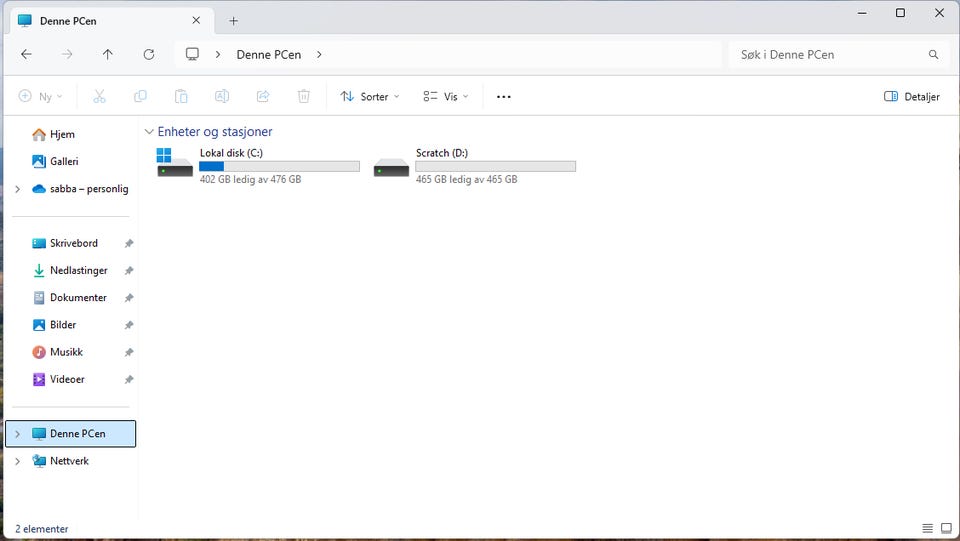Unpin Skrivebord using its pin icon

(x=129, y=244)
